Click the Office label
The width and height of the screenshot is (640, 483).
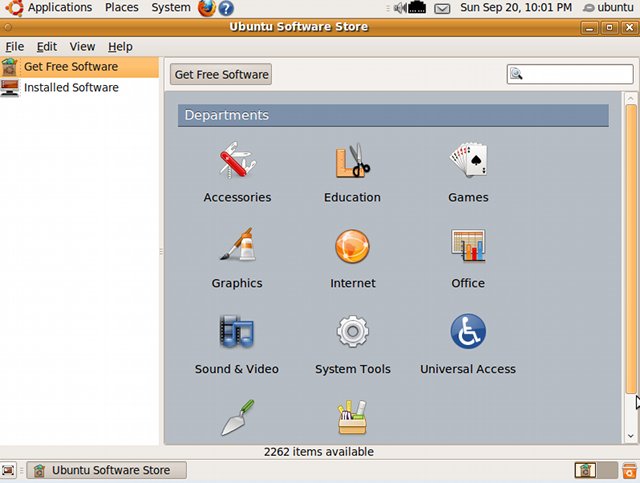[468, 283]
